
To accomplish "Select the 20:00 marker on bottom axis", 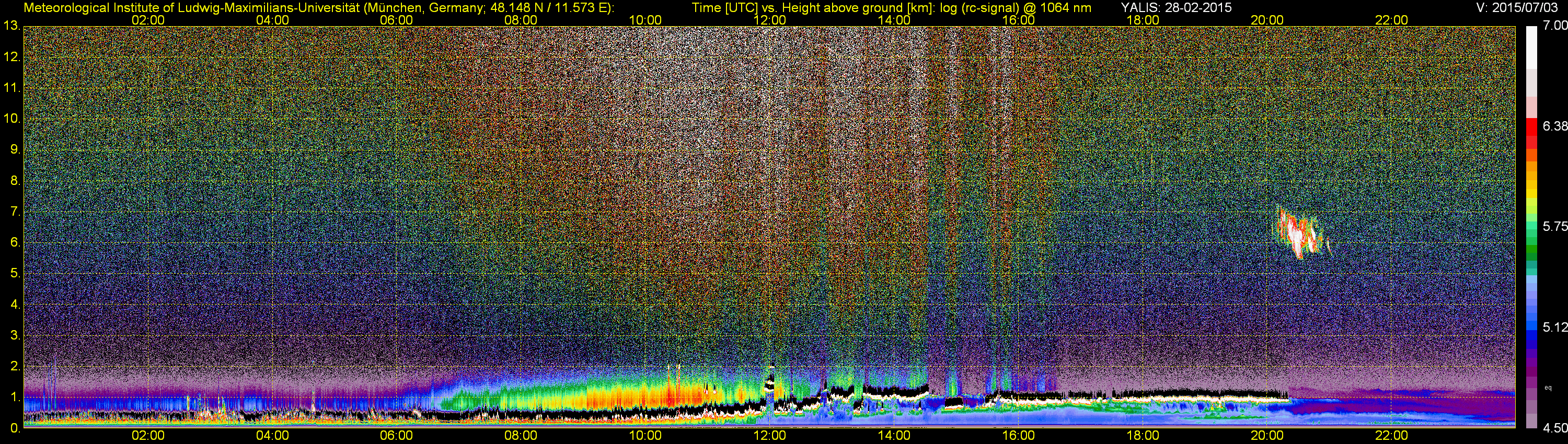I will point(1267,436).
